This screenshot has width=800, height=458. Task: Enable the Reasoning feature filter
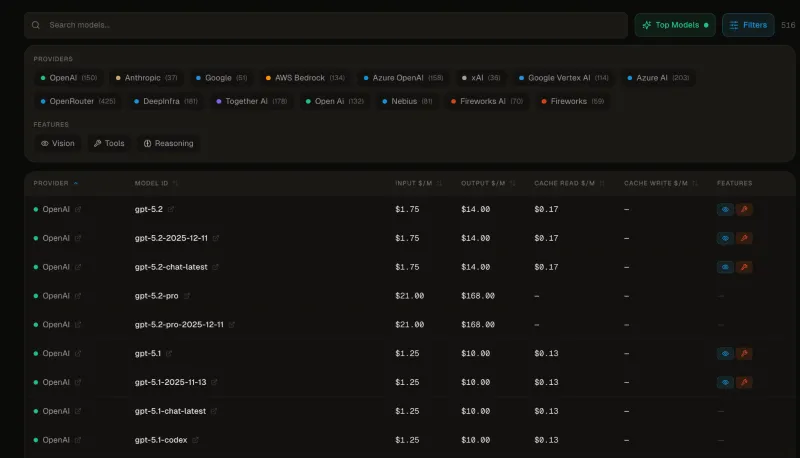click(168, 143)
